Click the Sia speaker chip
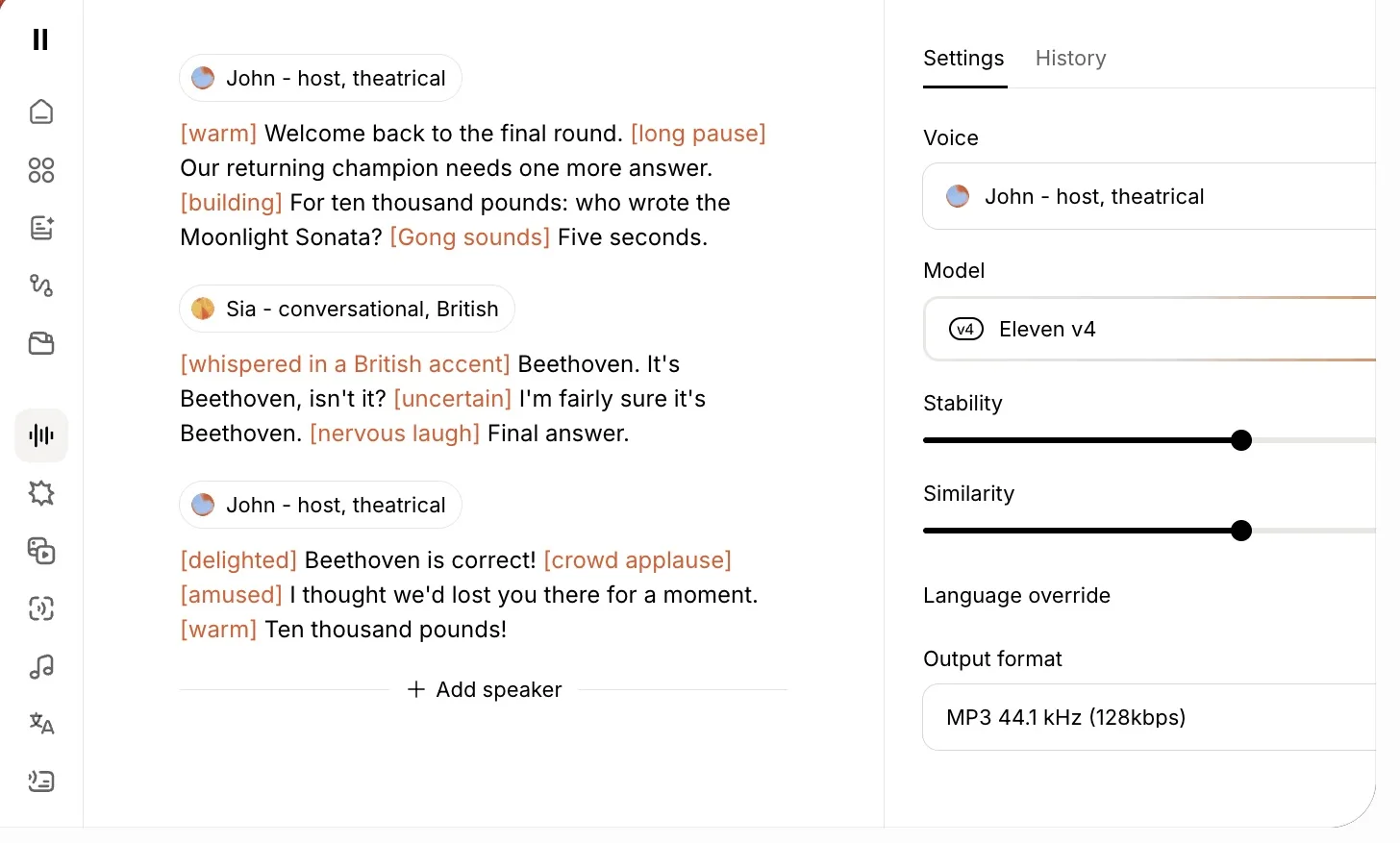This screenshot has width=1400, height=843. click(x=346, y=309)
